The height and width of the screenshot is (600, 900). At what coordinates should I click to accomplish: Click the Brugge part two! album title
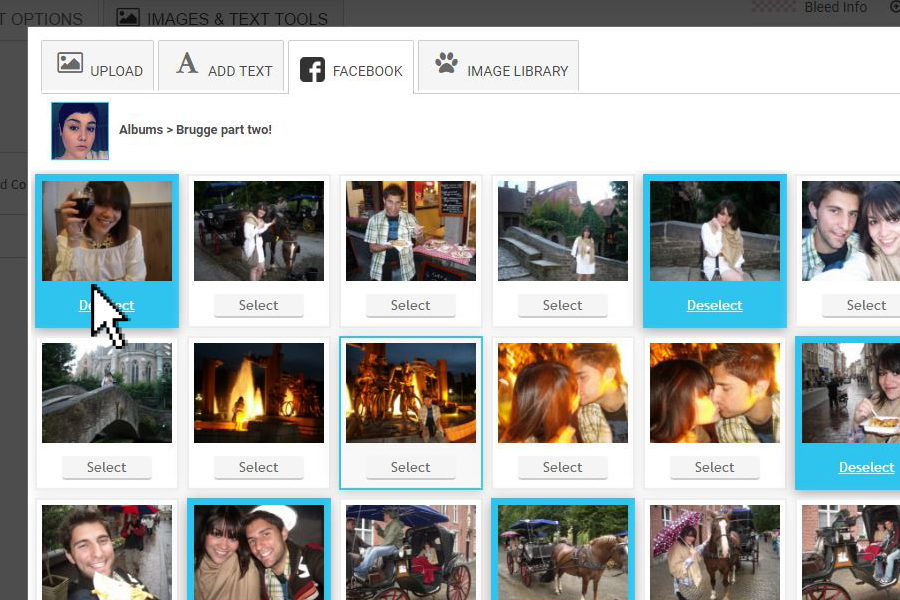pyautogui.click(x=224, y=130)
